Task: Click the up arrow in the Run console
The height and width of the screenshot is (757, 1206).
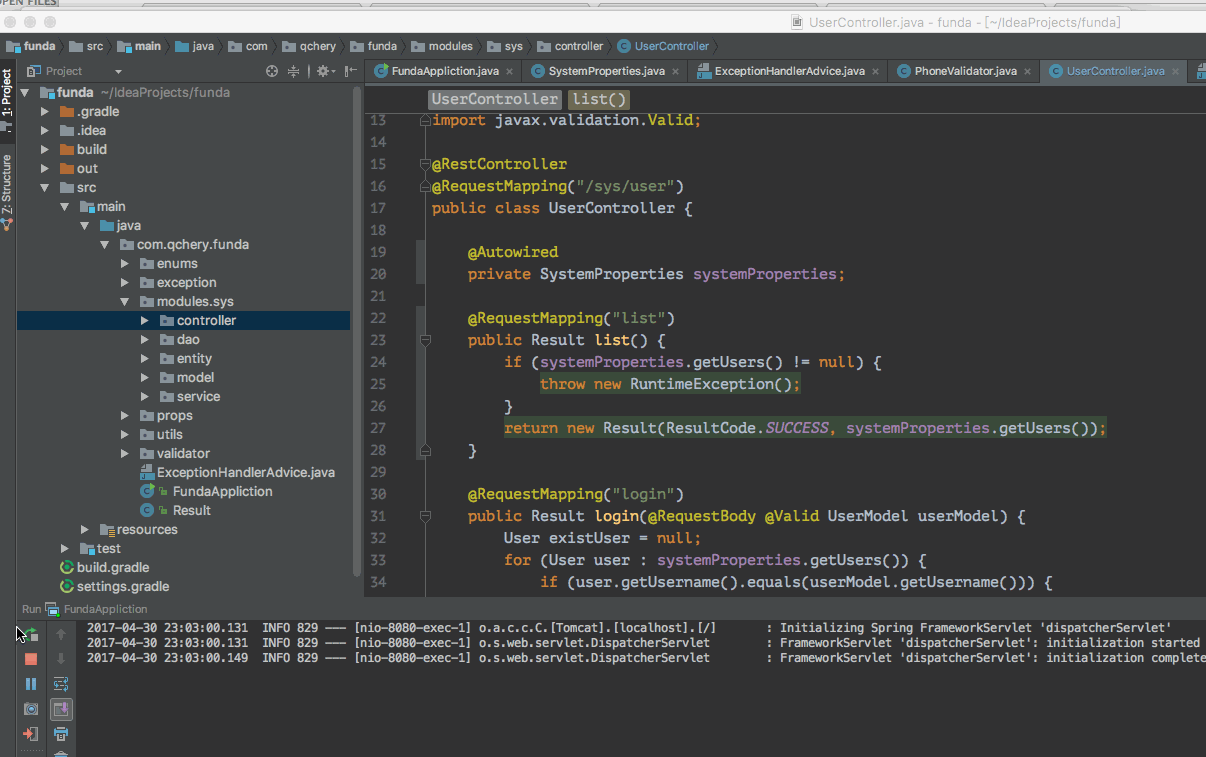Action: point(61,634)
